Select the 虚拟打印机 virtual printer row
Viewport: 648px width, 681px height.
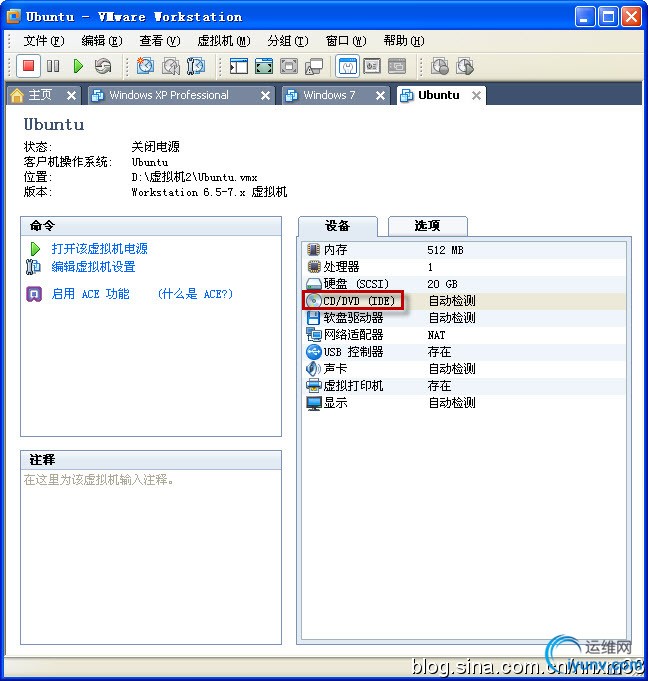point(464,385)
